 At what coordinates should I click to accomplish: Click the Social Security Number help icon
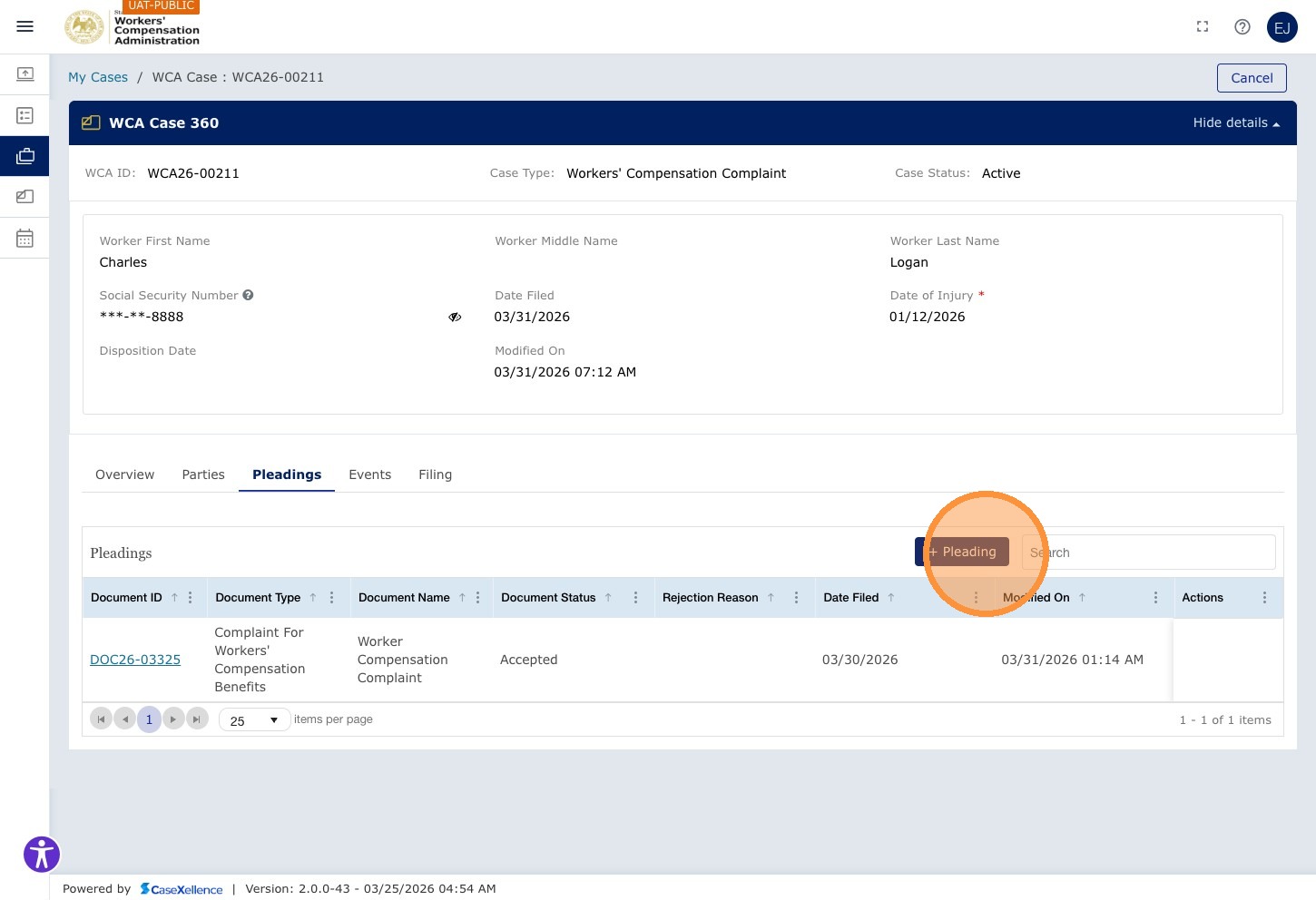[248, 295]
